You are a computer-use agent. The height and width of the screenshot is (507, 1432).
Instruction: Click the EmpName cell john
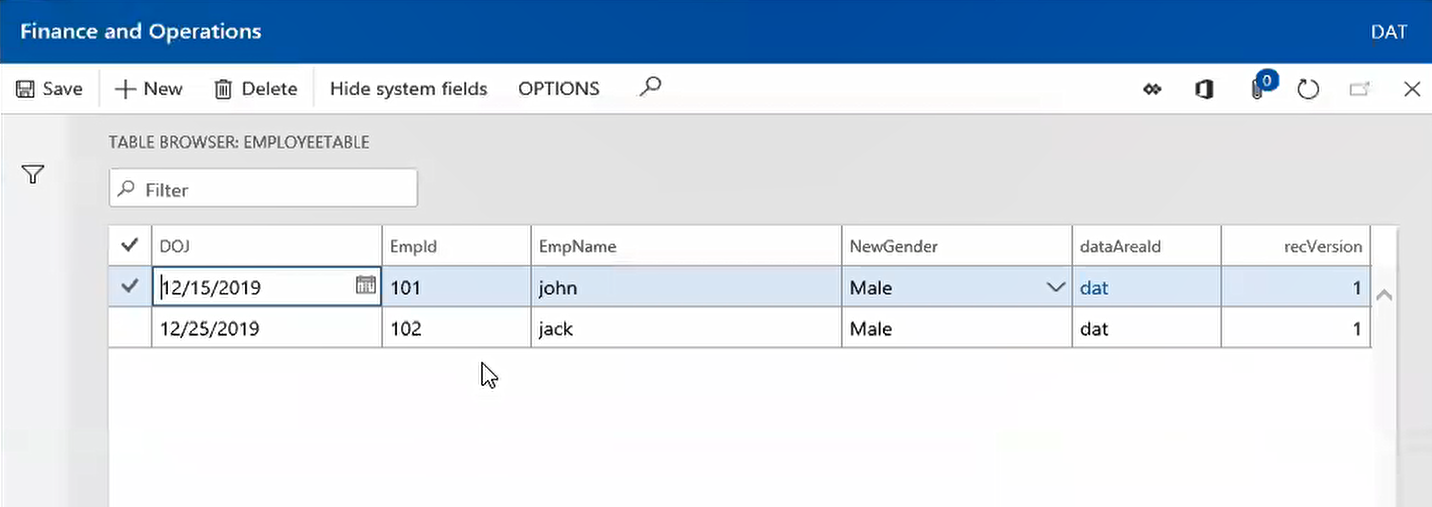[x=687, y=287]
